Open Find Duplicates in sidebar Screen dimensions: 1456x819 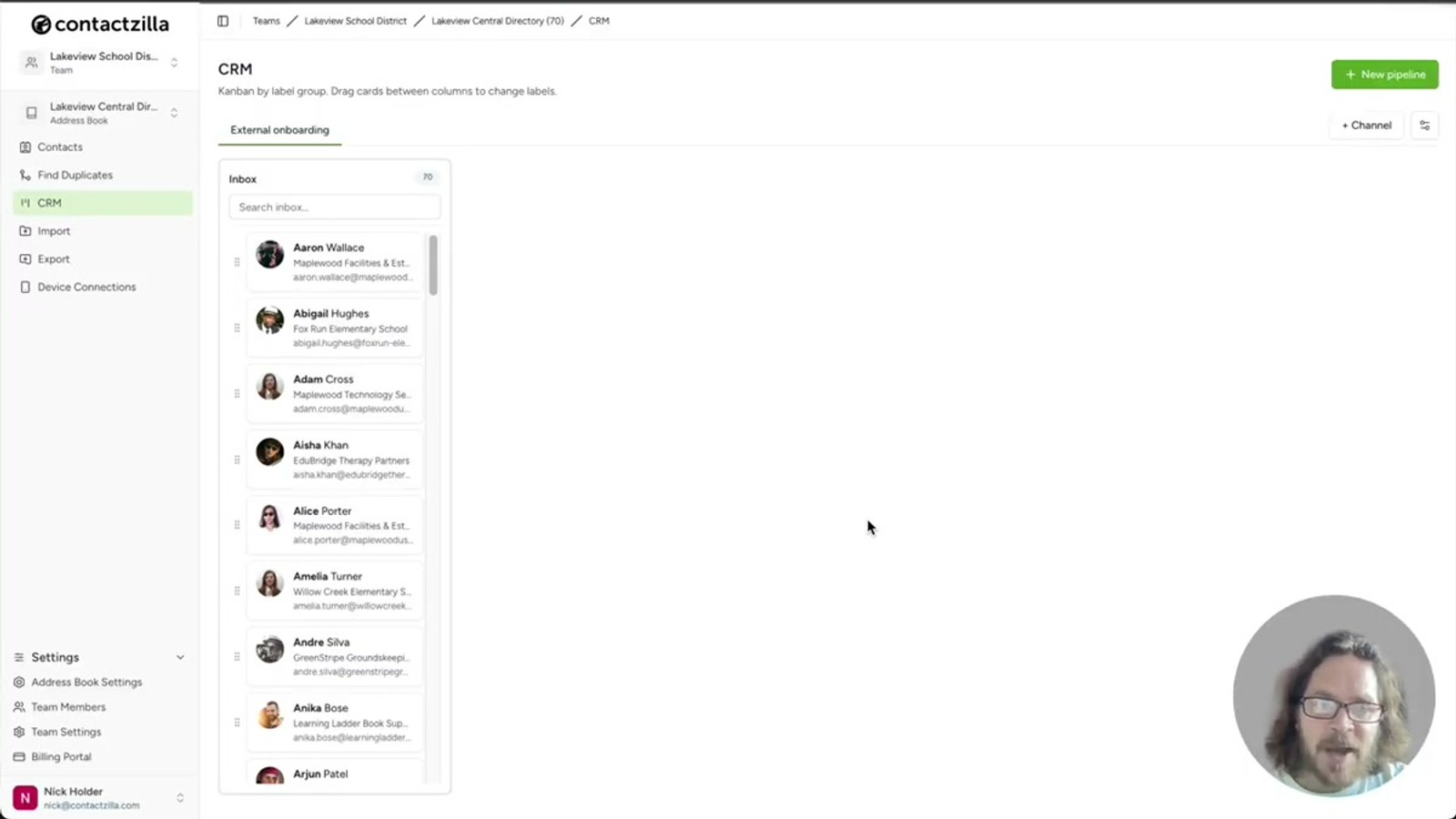click(103, 175)
